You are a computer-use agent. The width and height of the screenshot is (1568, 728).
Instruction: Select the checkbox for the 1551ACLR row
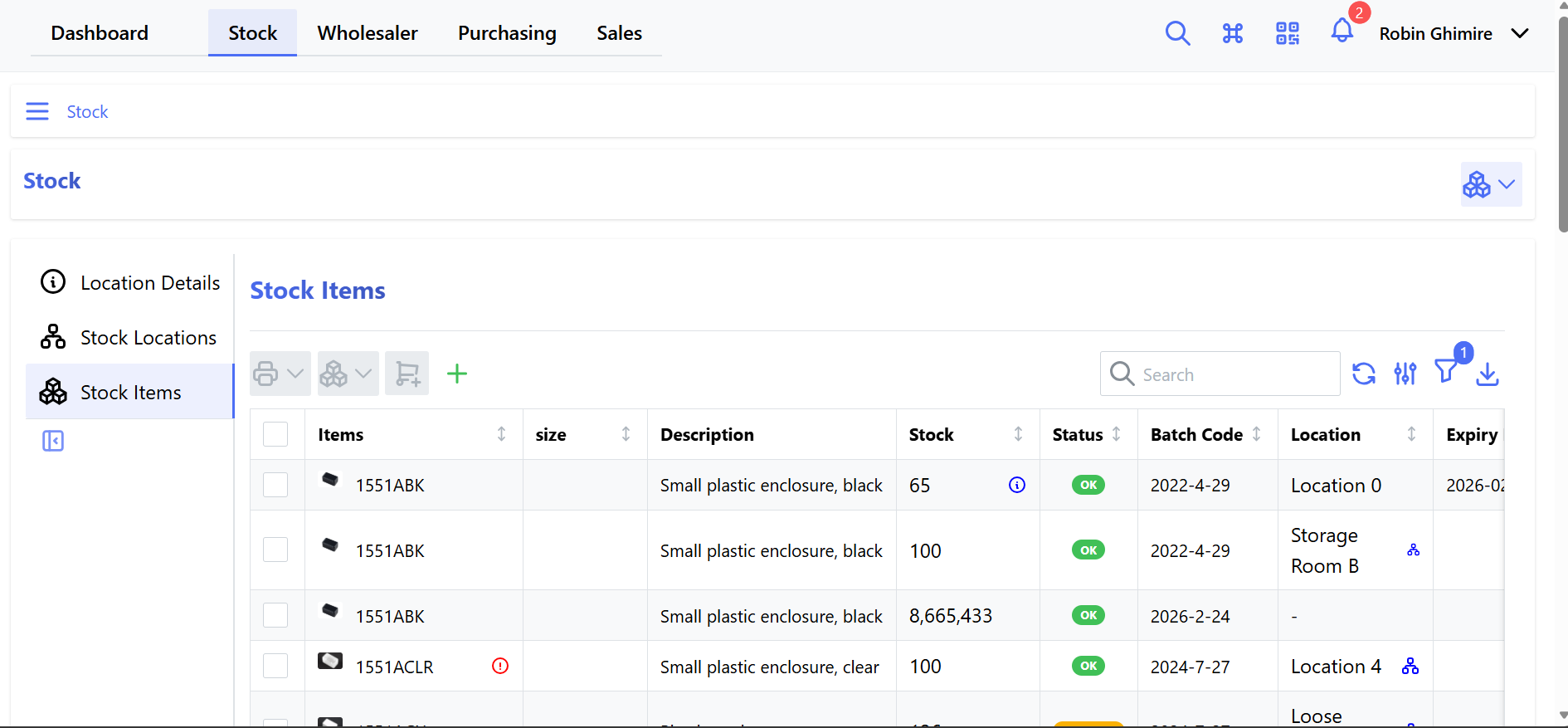click(x=275, y=667)
